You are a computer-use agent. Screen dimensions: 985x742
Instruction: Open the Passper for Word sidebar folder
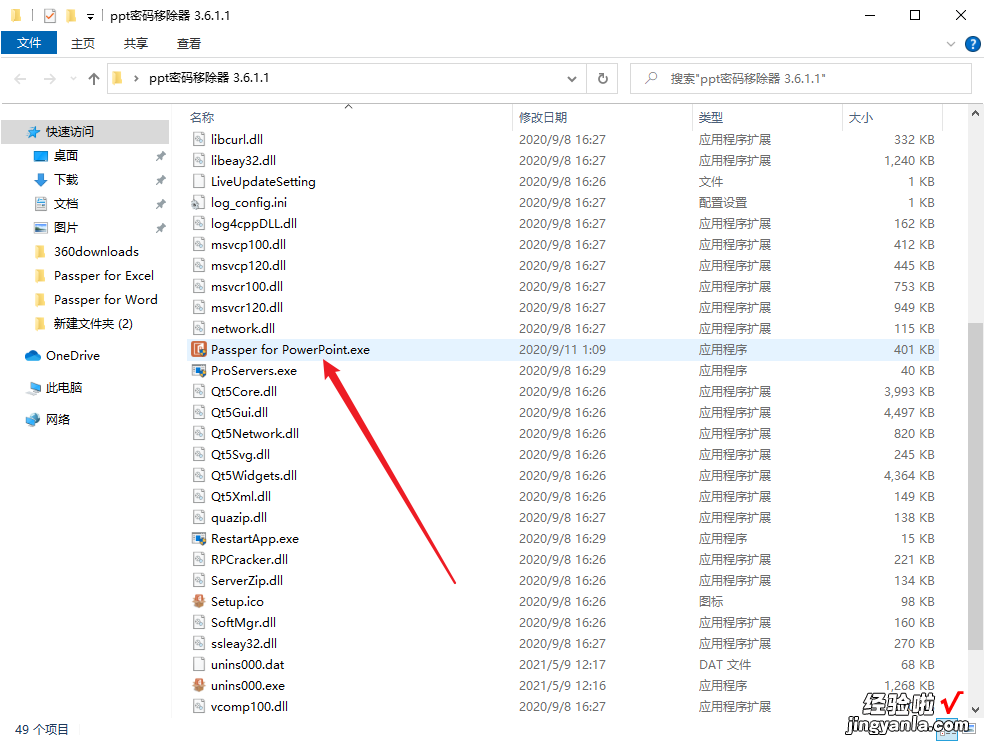click(106, 300)
